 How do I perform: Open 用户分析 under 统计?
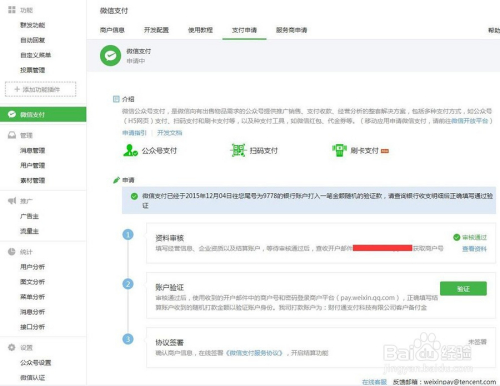point(32,267)
